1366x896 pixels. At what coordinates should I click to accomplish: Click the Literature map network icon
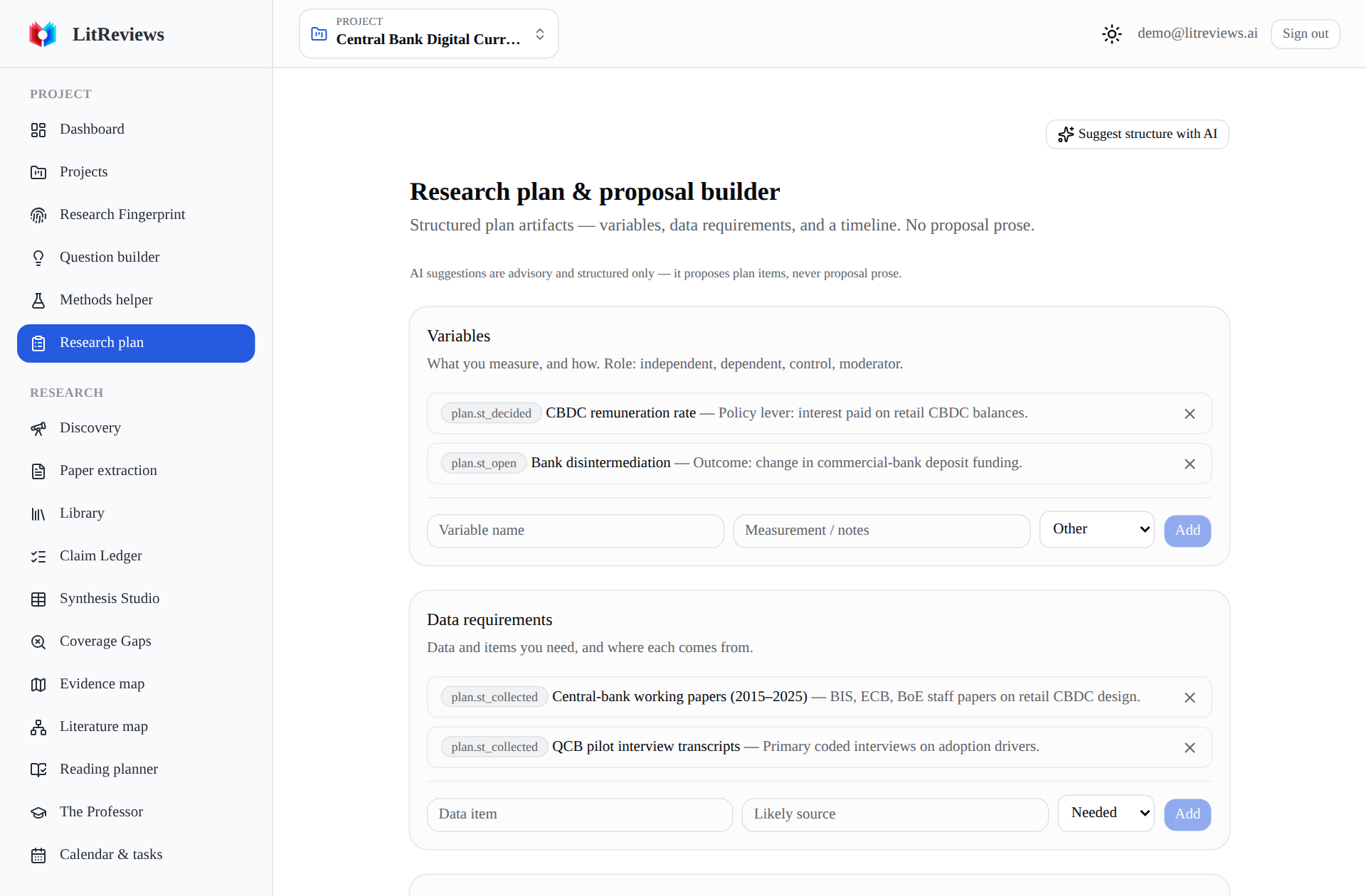pyautogui.click(x=38, y=727)
